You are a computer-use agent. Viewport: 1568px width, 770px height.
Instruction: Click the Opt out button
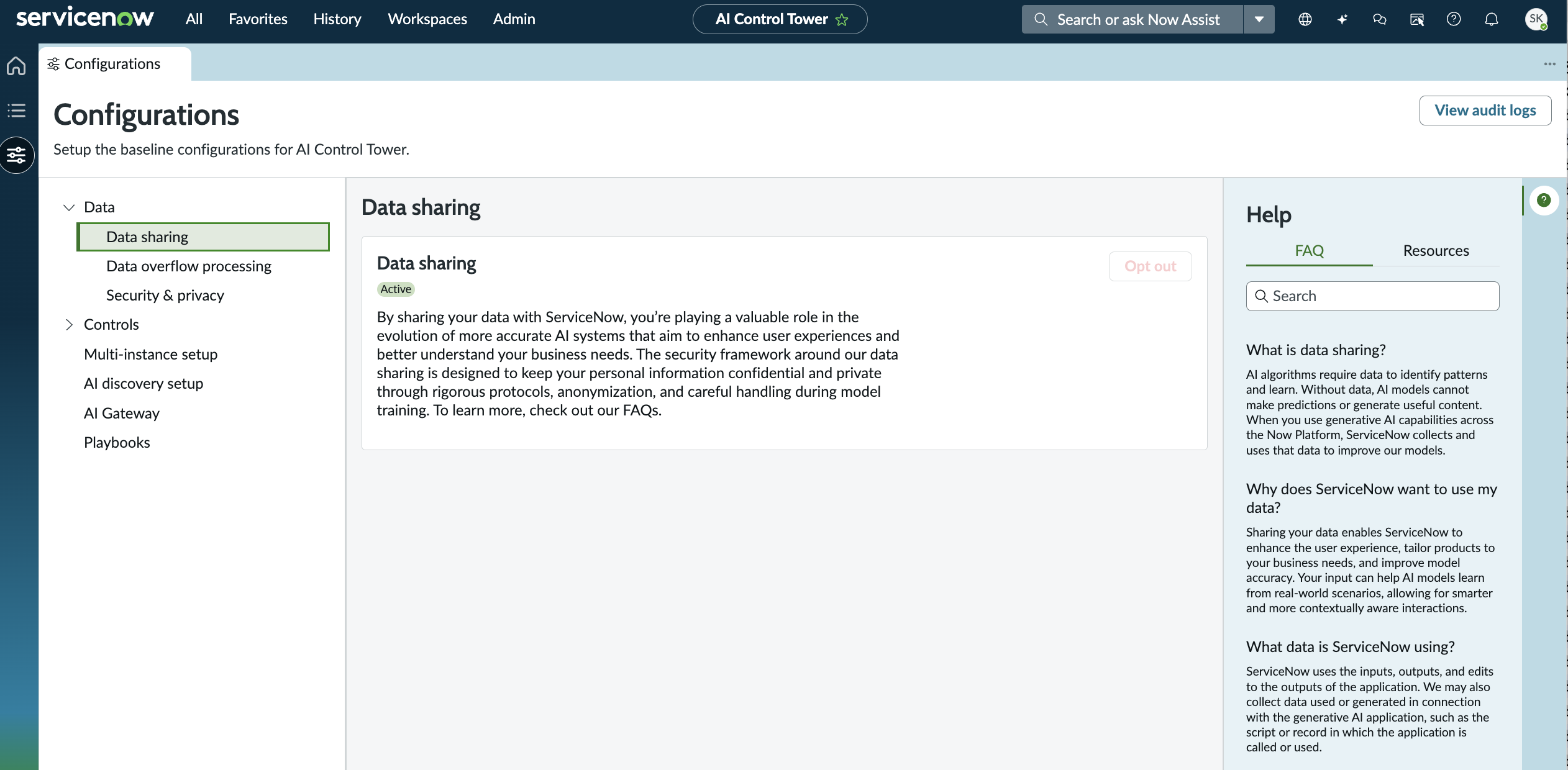[1150, 266]
